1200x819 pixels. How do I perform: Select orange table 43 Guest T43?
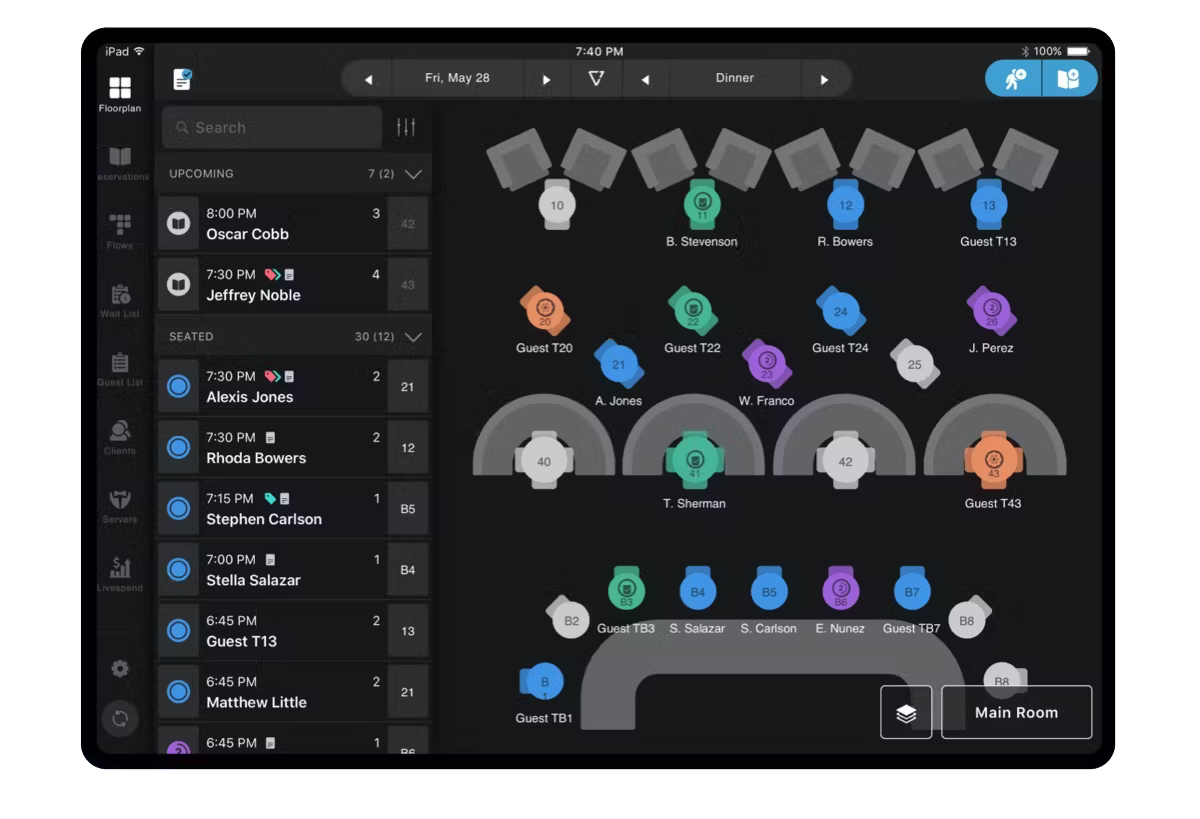pyautogui.click(x=993, y=460)
